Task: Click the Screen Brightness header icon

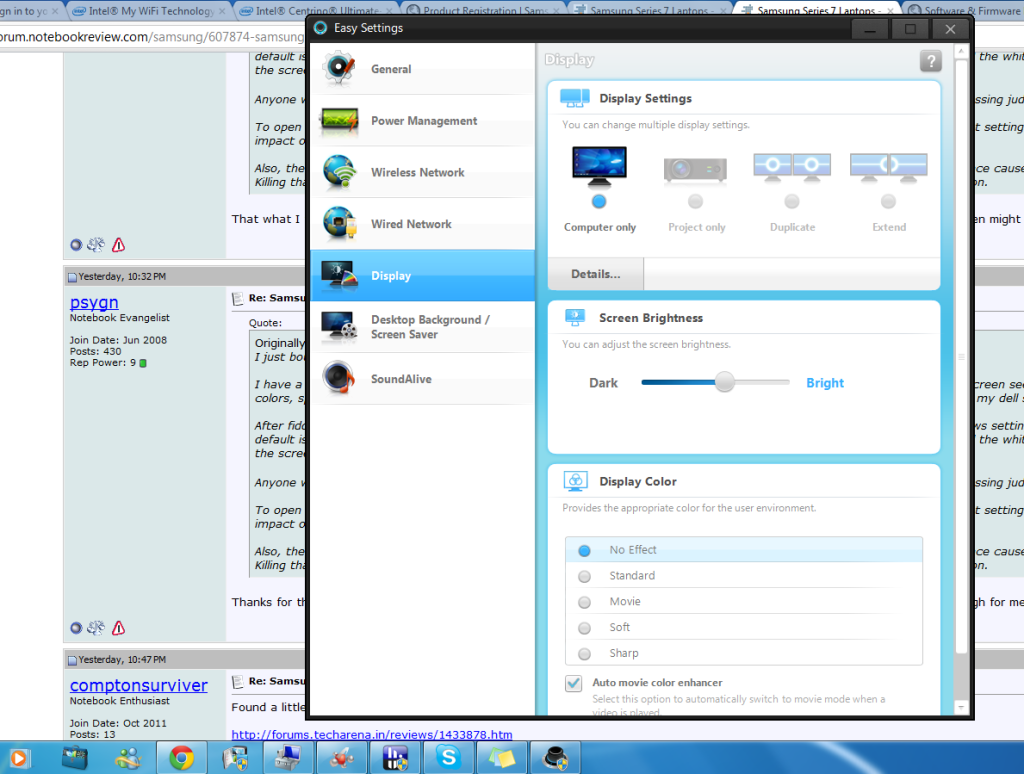Action: (575, 317)
